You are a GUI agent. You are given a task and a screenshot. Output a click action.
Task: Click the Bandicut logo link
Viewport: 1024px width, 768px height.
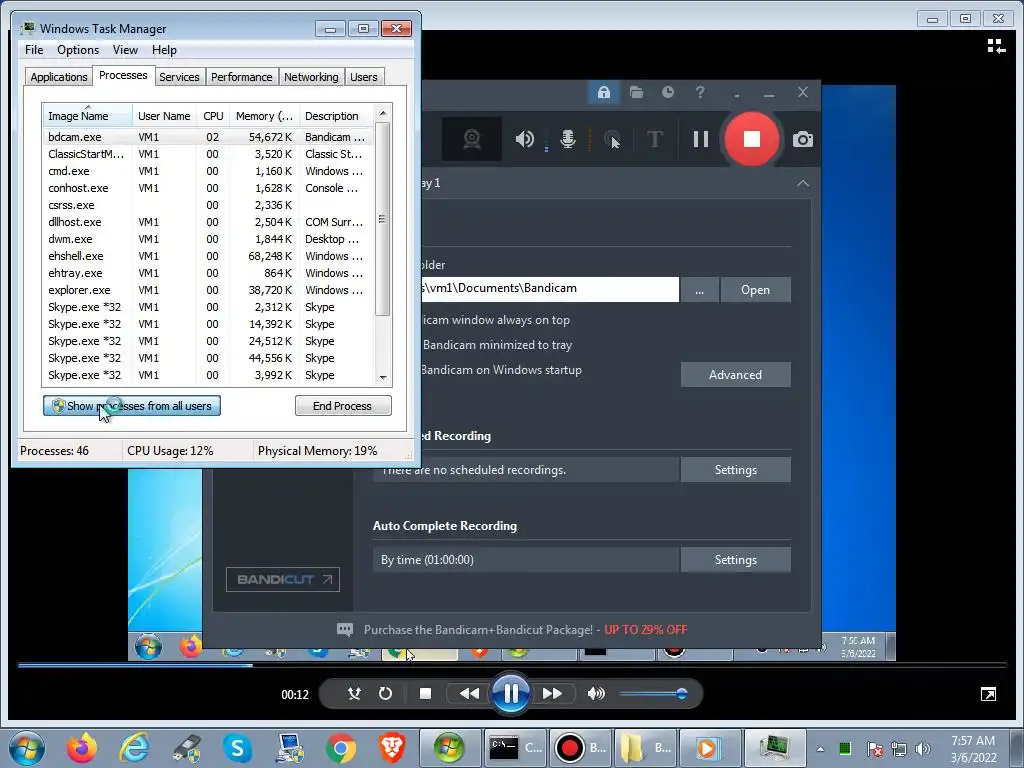point(283,579)
